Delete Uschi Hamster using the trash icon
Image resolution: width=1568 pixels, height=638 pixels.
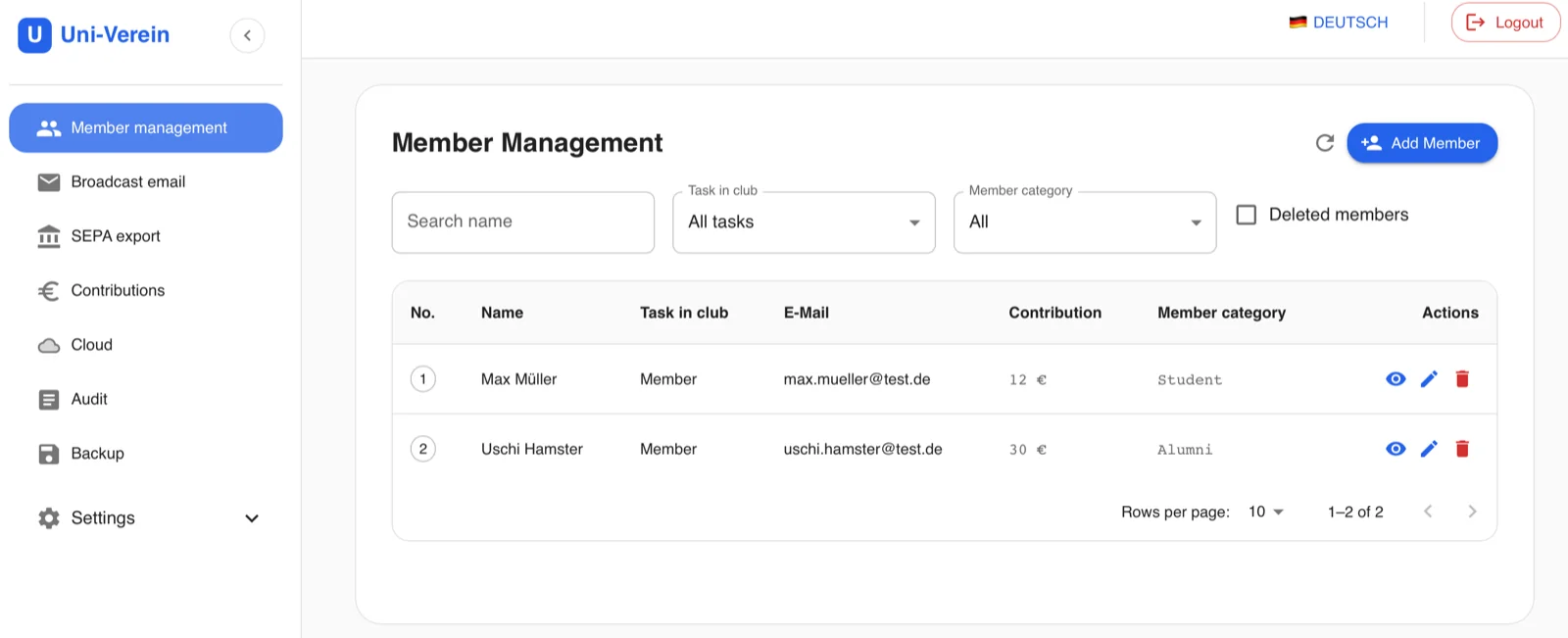click(x=1462, y=449)
